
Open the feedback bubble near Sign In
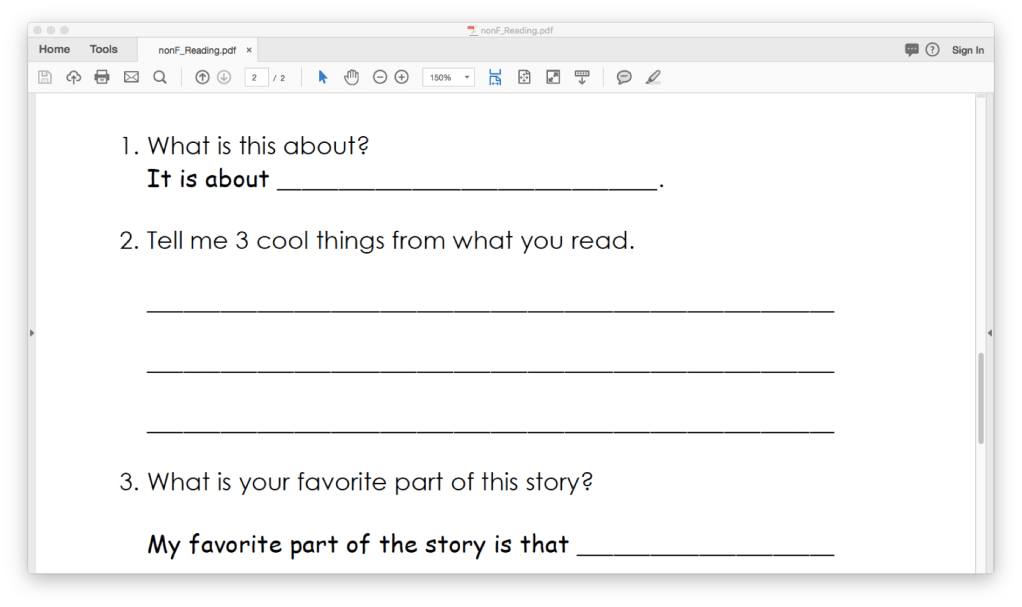(x=912, y=49)
